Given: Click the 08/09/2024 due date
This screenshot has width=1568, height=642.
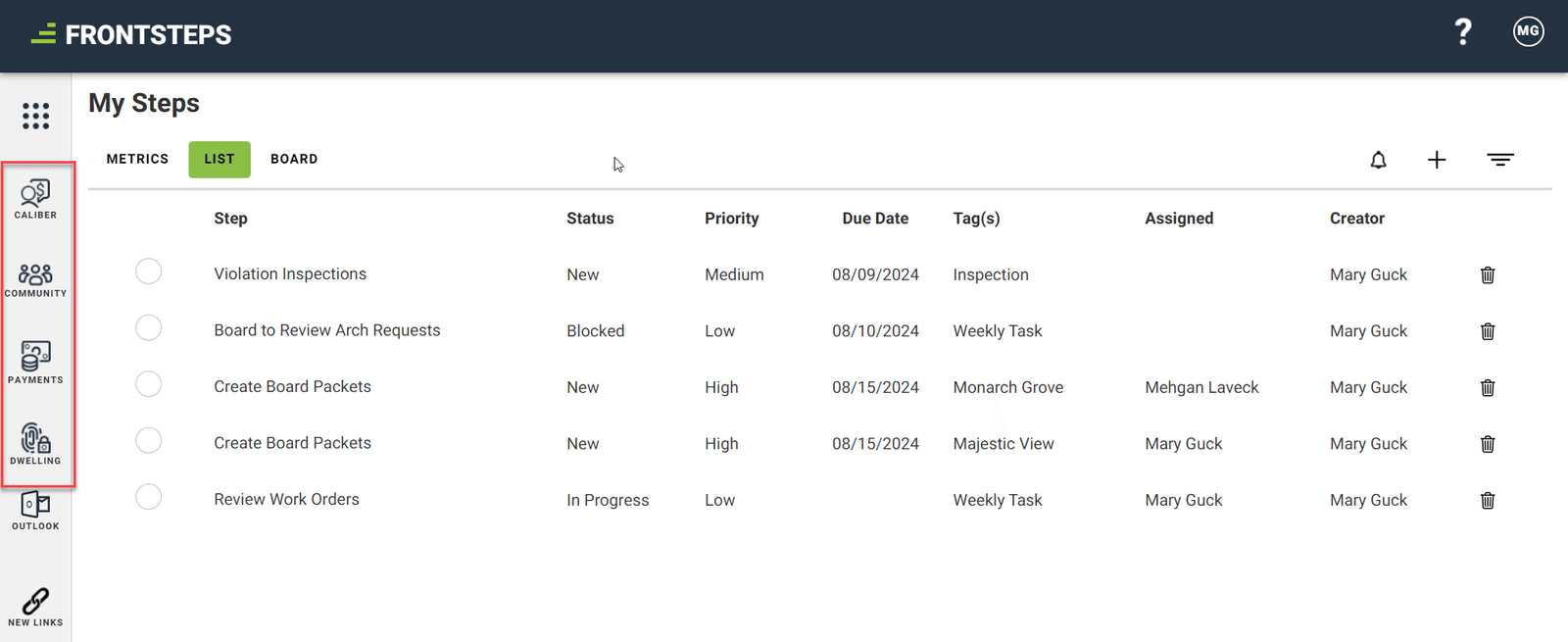Looking at the screenshot, I should [875, 275].
